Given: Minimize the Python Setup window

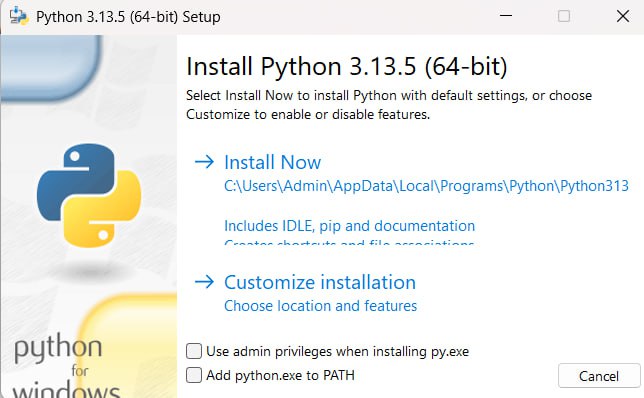Looking at the screenshot, I should point(506,16).
